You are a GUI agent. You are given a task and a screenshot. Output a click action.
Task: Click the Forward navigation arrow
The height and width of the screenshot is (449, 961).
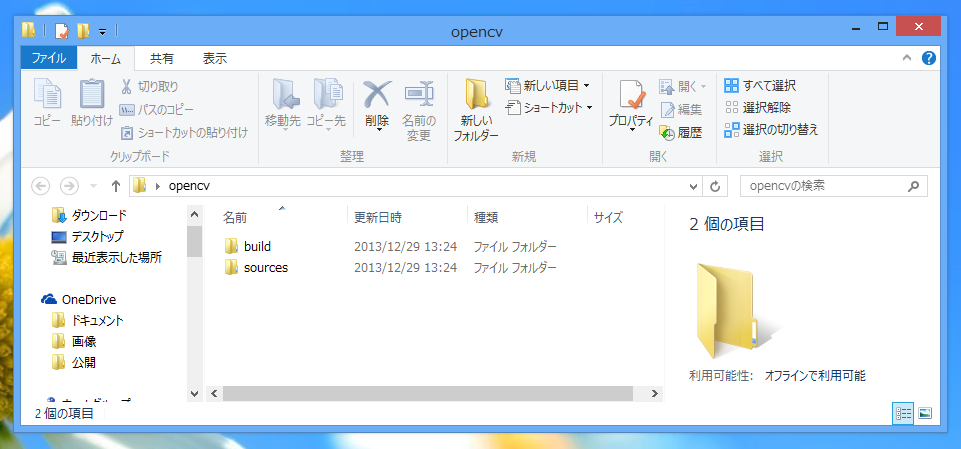point(69,186)
